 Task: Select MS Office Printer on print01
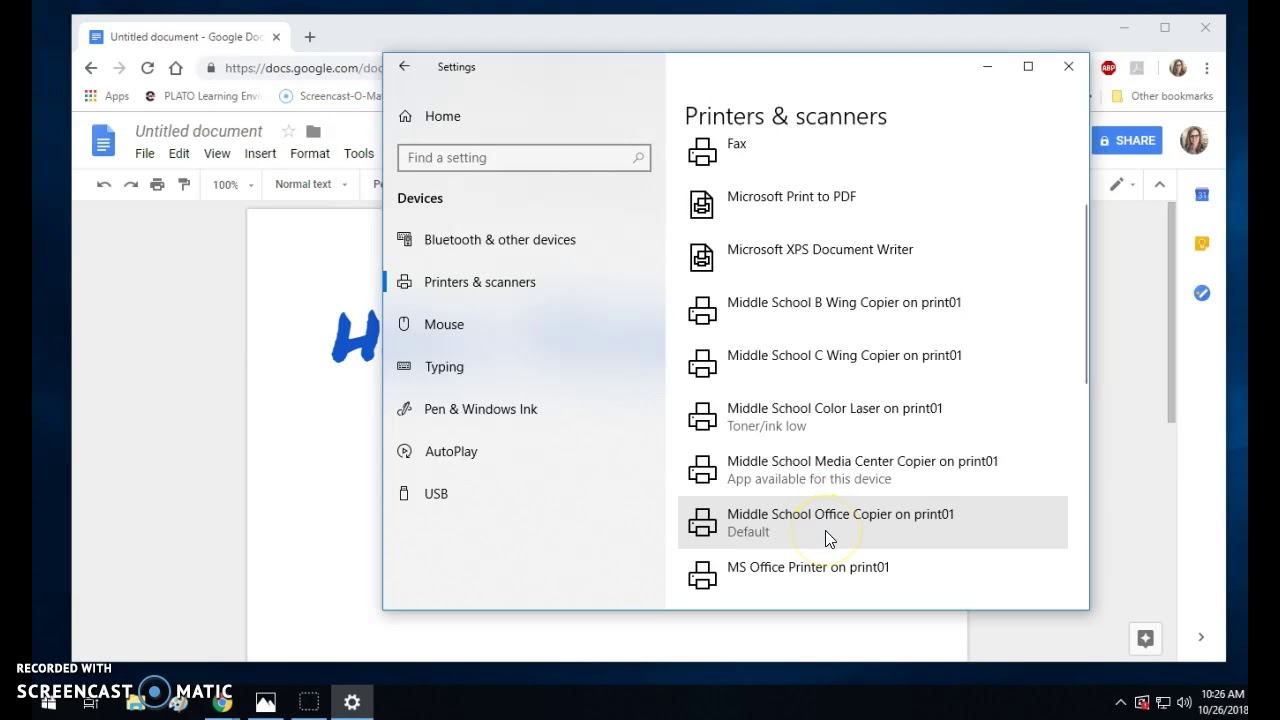pos(873,575)
